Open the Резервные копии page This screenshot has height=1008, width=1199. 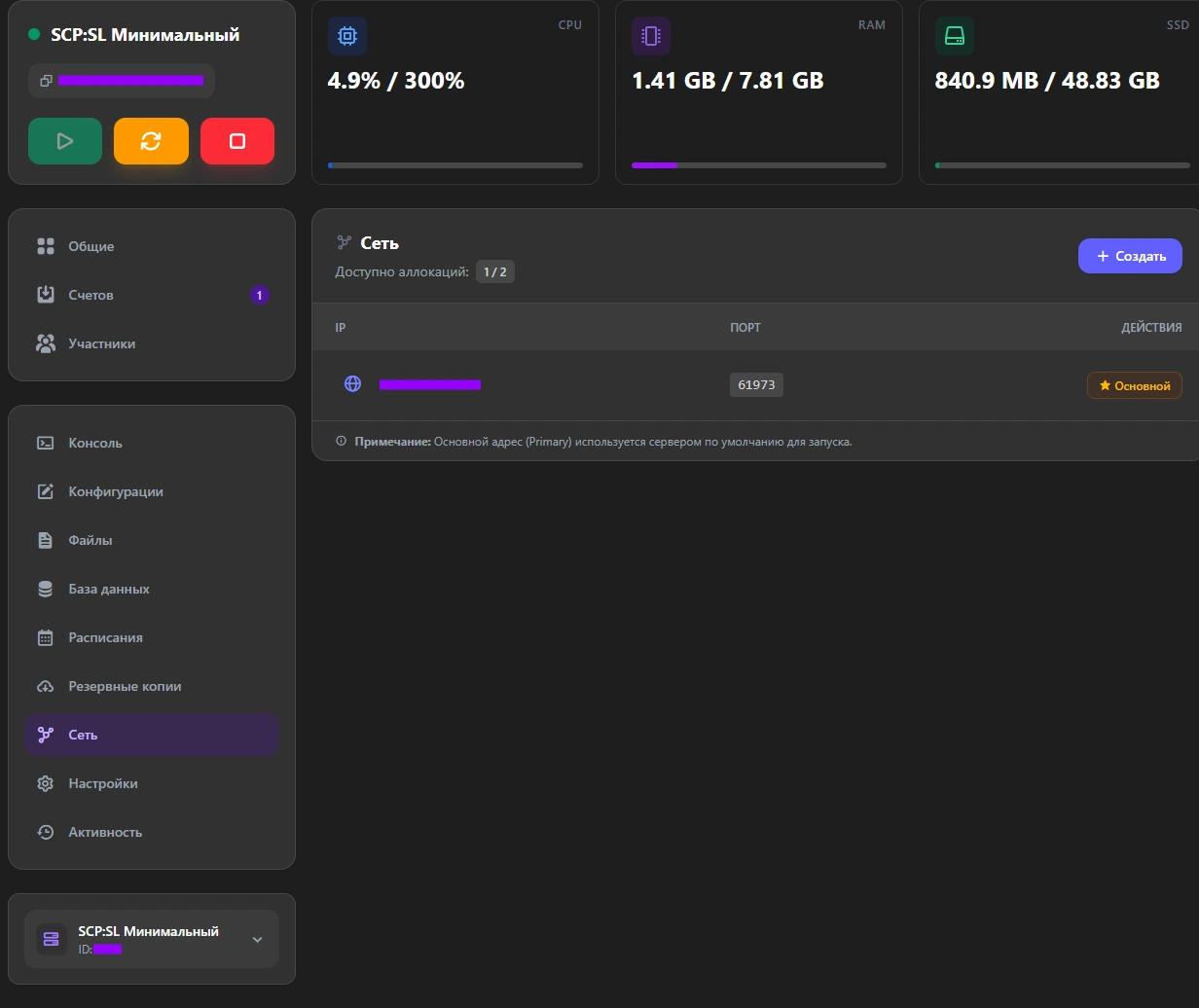pos(152,686)
